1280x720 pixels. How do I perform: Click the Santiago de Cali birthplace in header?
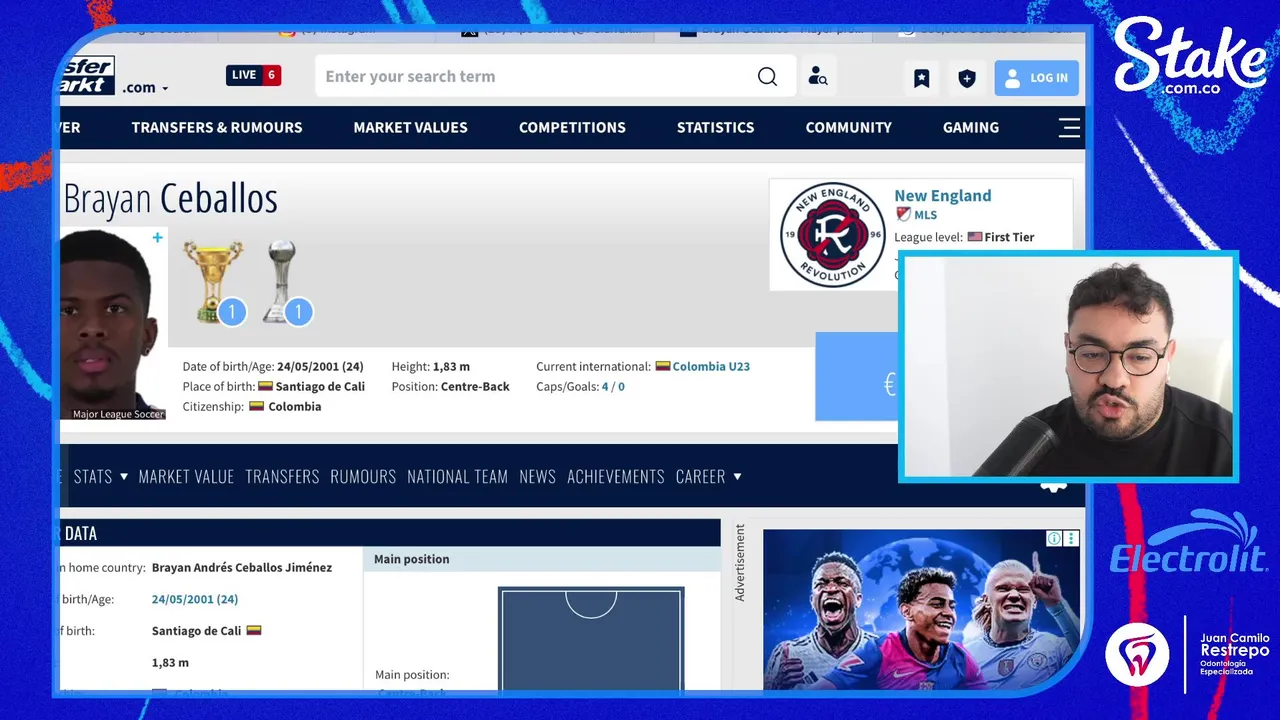(320, 387)
